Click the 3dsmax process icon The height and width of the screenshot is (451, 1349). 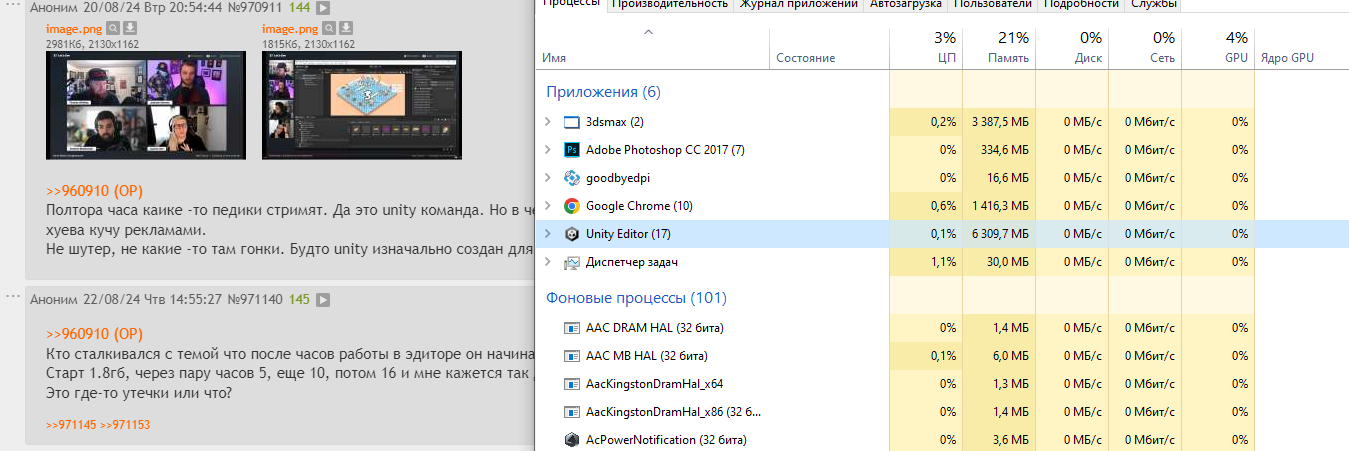coord(572,122)
